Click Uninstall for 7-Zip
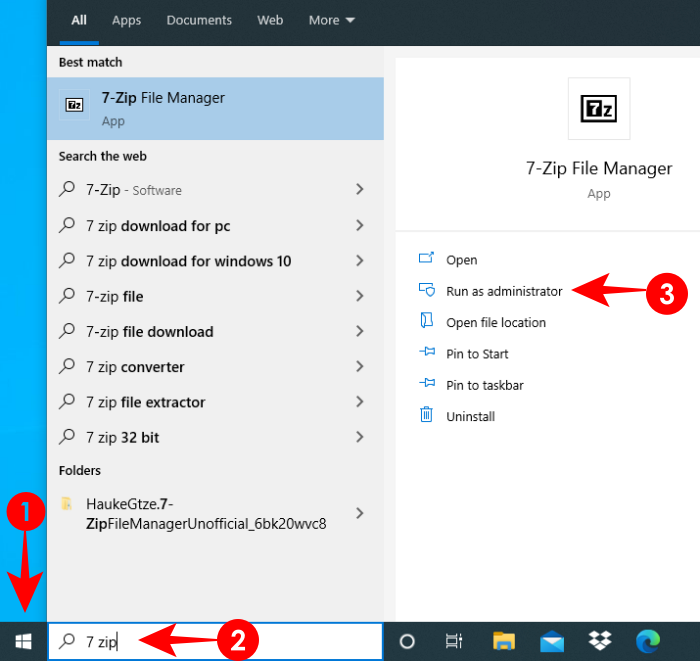Image resolution: width=700 pixels, height=661 pixels. 470,416
